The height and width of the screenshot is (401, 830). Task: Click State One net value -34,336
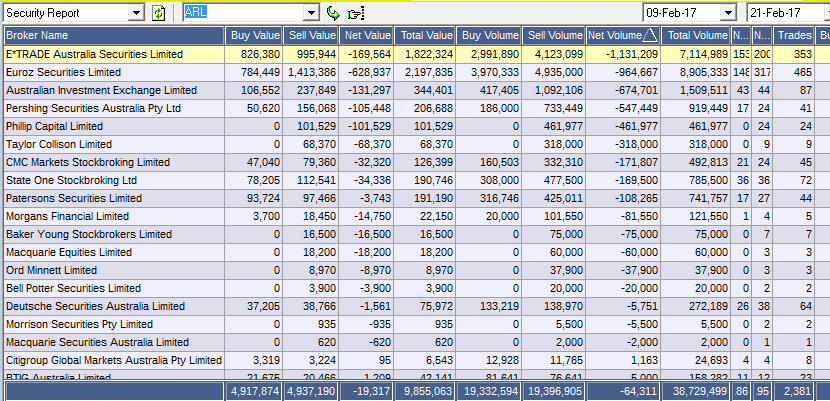point(373,180)
